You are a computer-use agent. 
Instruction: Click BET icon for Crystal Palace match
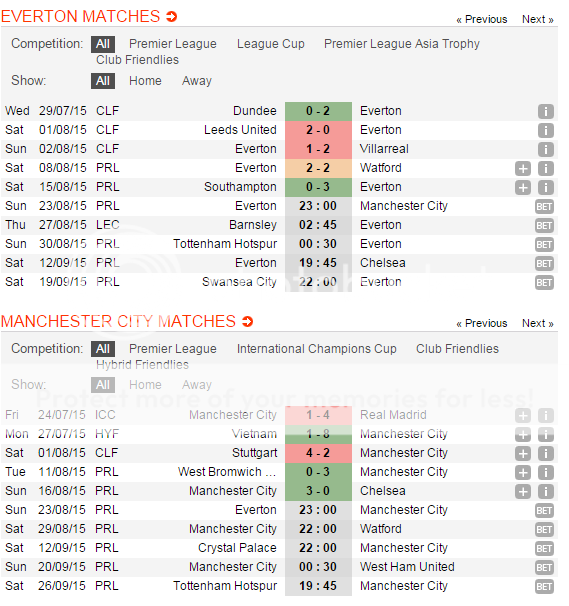544,548
